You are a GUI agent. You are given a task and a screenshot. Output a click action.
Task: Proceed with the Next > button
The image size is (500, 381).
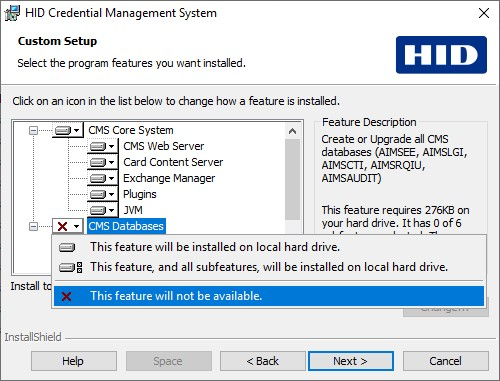coord(351,361)
